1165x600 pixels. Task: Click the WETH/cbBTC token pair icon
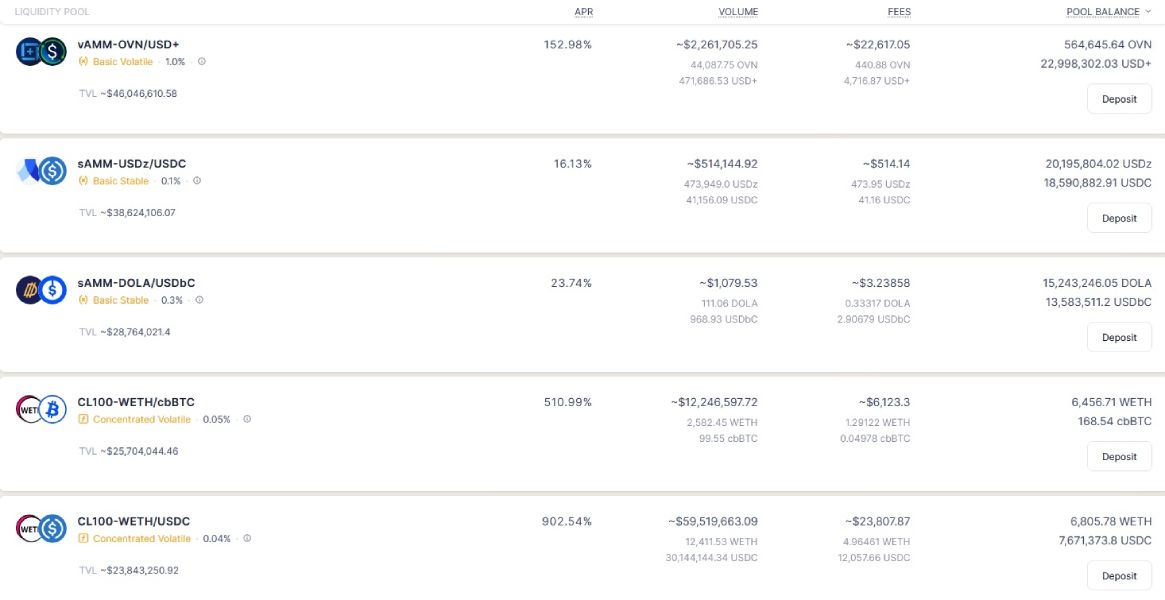click(x=41, y=409)
